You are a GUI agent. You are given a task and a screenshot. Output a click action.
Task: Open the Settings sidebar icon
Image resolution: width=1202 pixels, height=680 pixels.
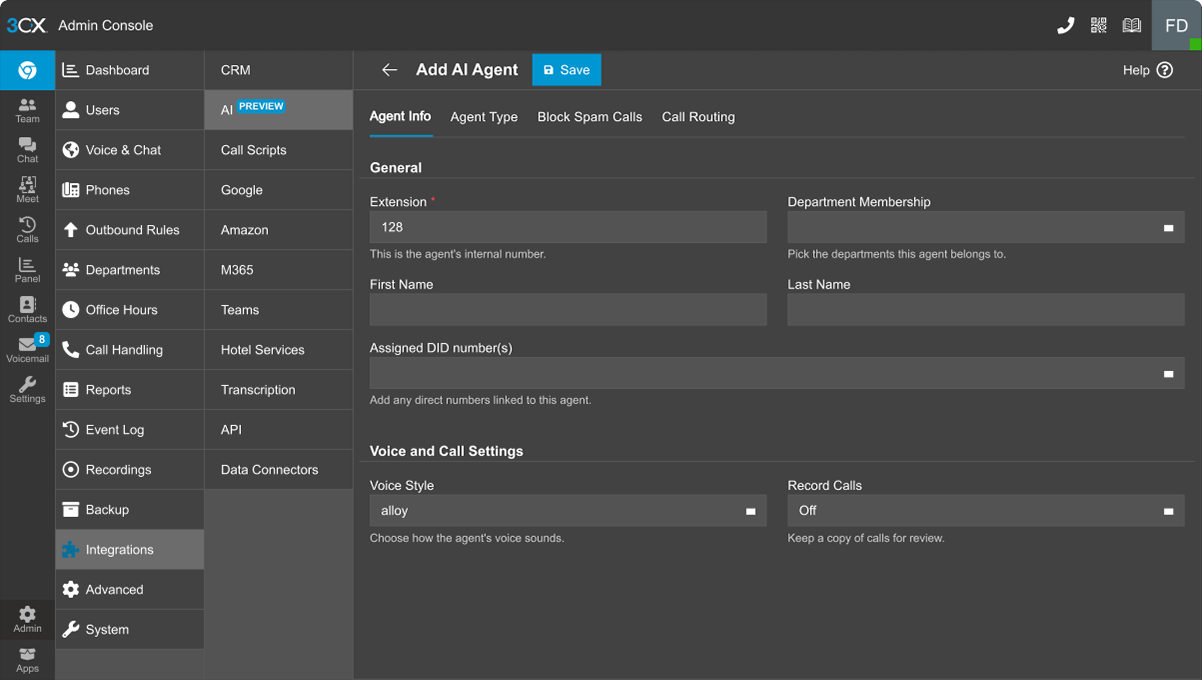[27, 390]
